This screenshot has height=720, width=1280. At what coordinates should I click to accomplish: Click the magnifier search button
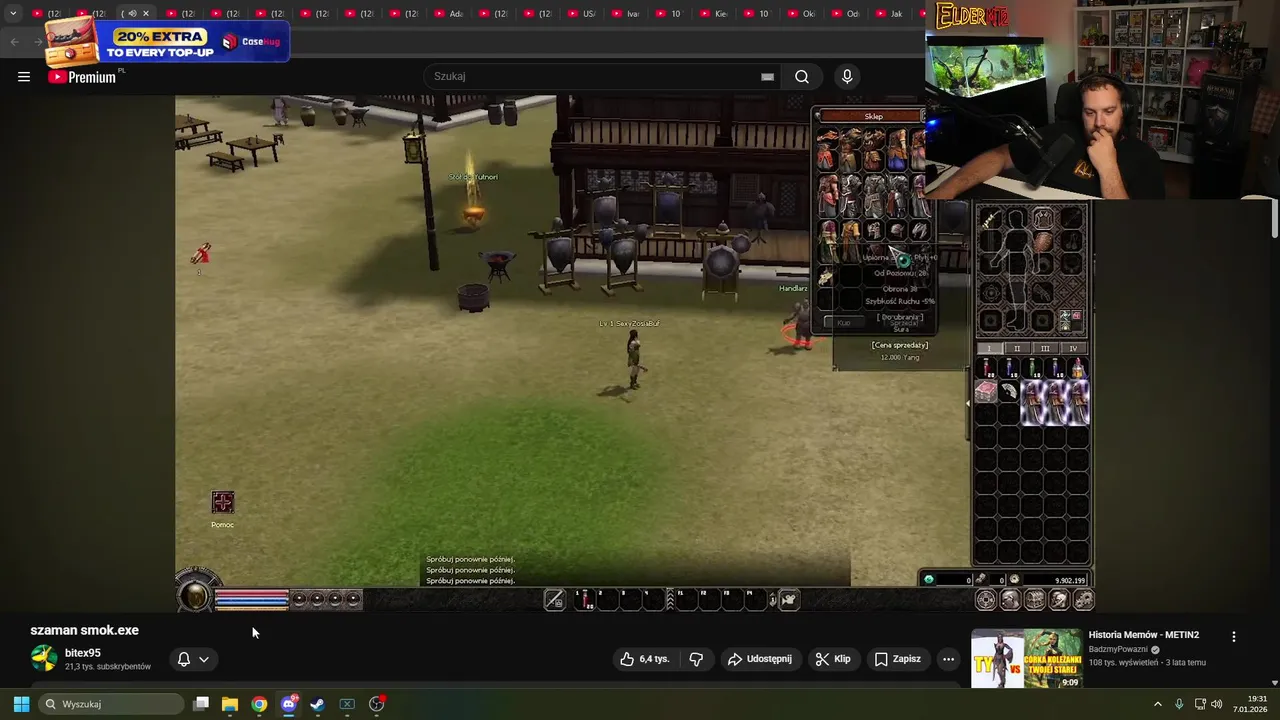pos(802,77)
